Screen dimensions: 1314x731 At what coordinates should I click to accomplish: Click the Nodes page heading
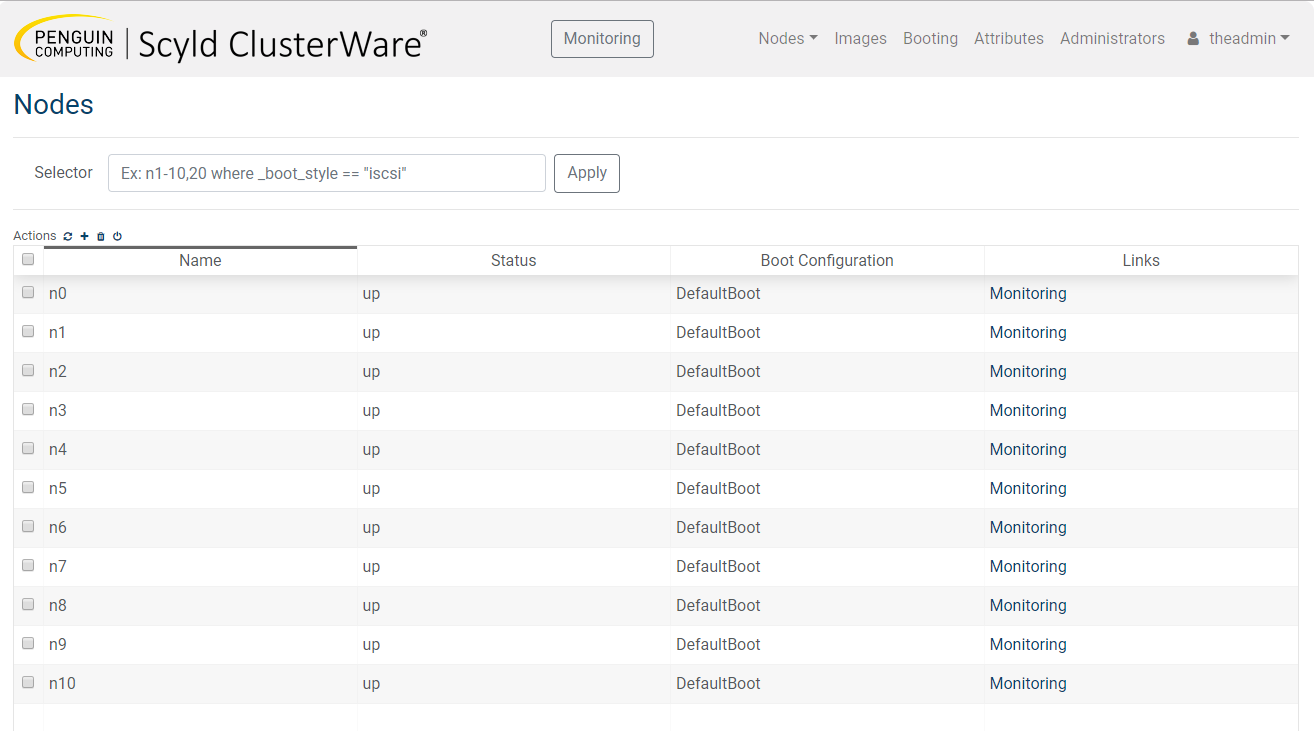tap(54, 105)
